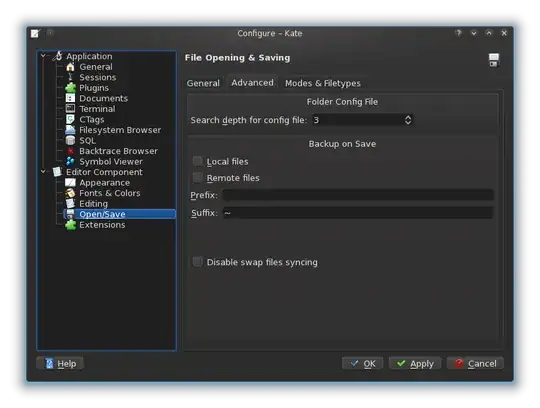Open the Documents settings page
540x408 pixels.
[x=103, y=98]
